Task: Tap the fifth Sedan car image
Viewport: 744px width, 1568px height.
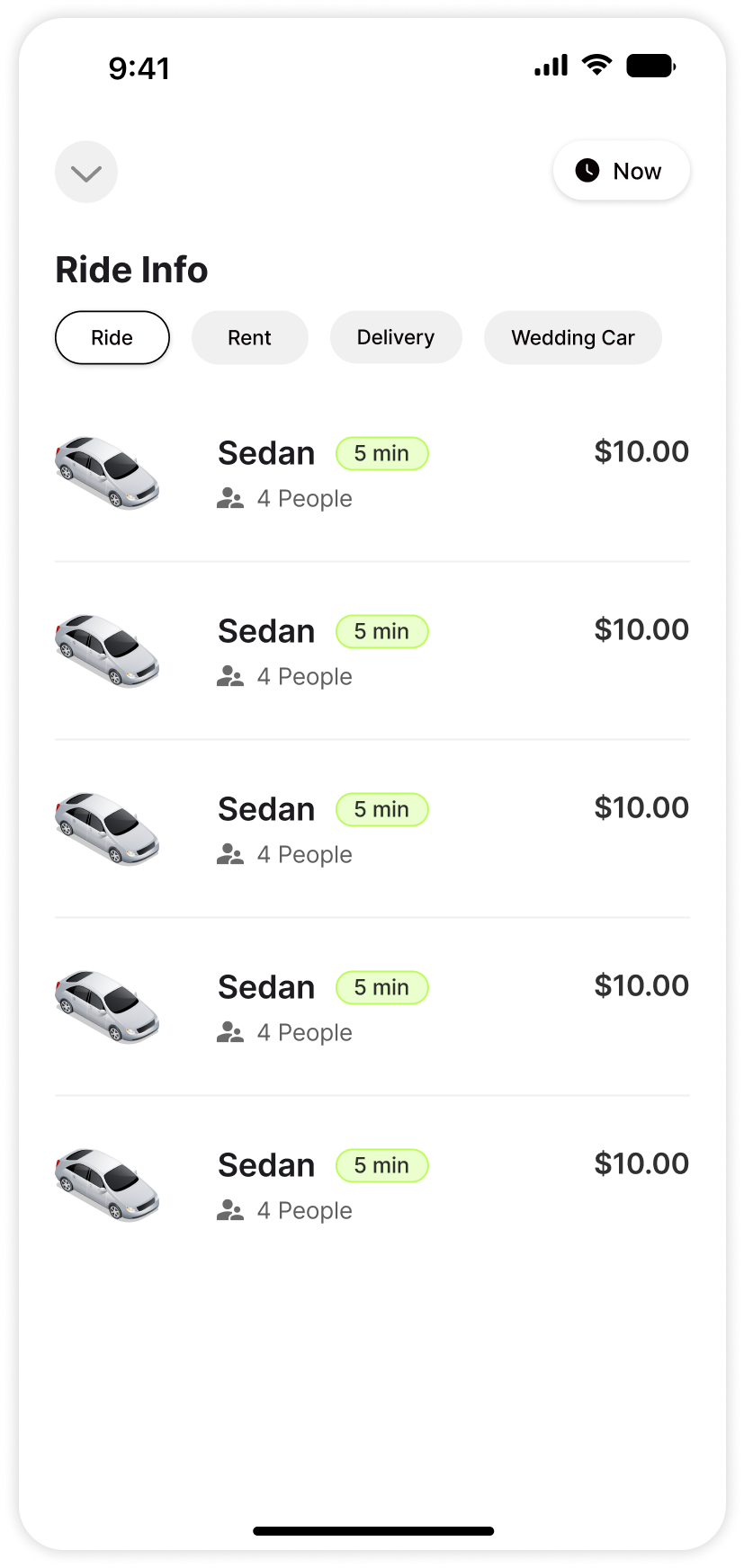Action: (107, 1184)
